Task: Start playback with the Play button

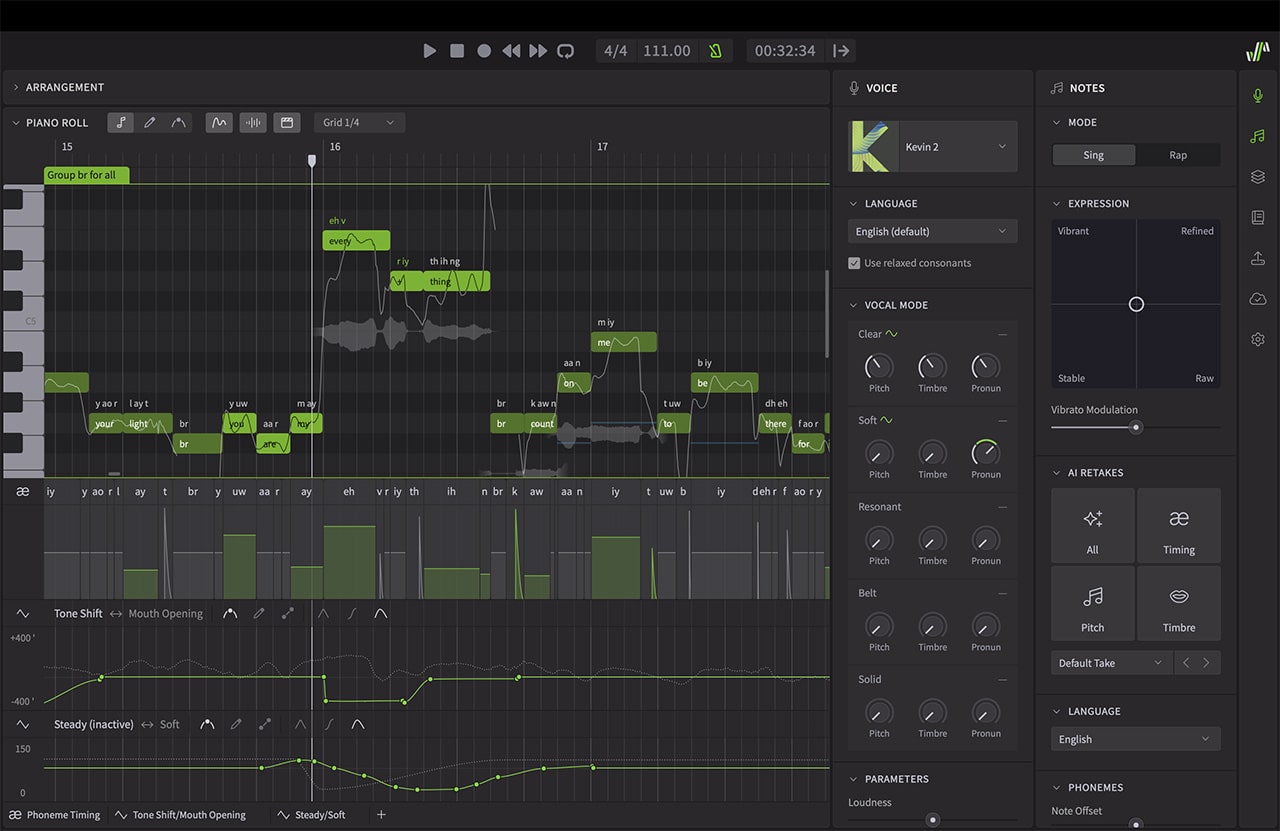Action: (x=430, y=51)
